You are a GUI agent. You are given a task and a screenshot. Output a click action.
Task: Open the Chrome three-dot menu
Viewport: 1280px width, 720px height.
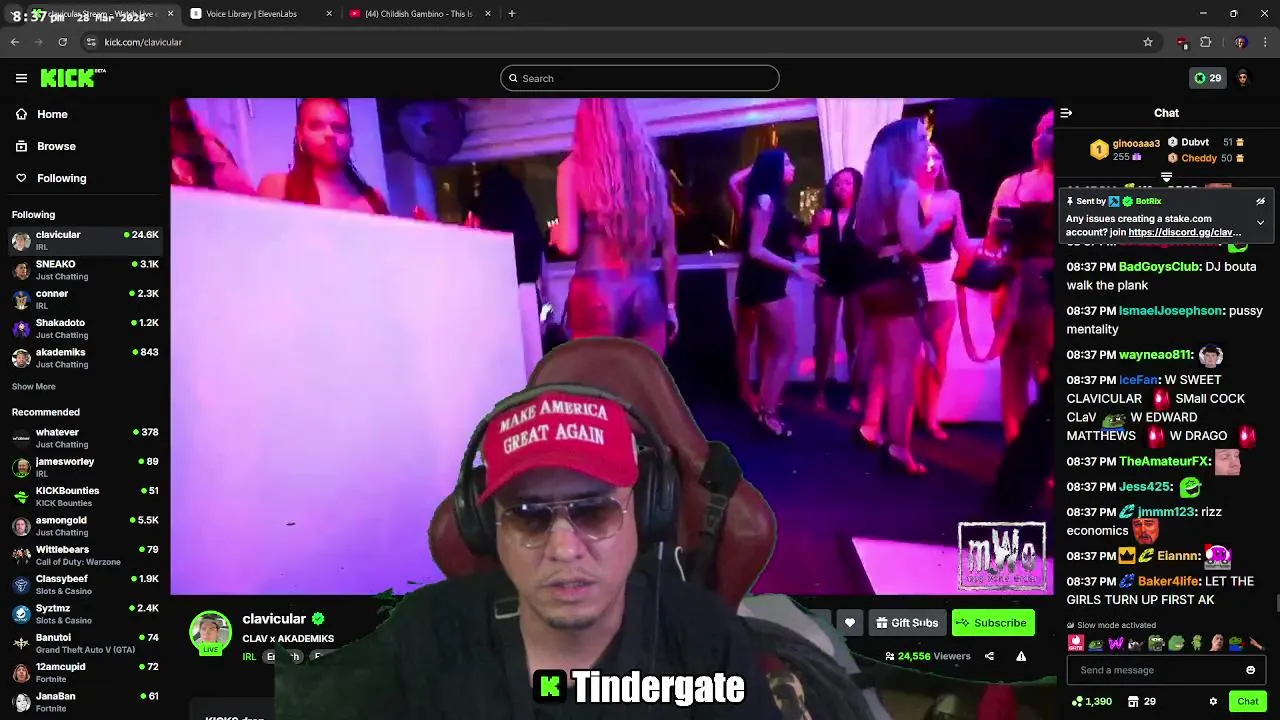(1265, 42)
